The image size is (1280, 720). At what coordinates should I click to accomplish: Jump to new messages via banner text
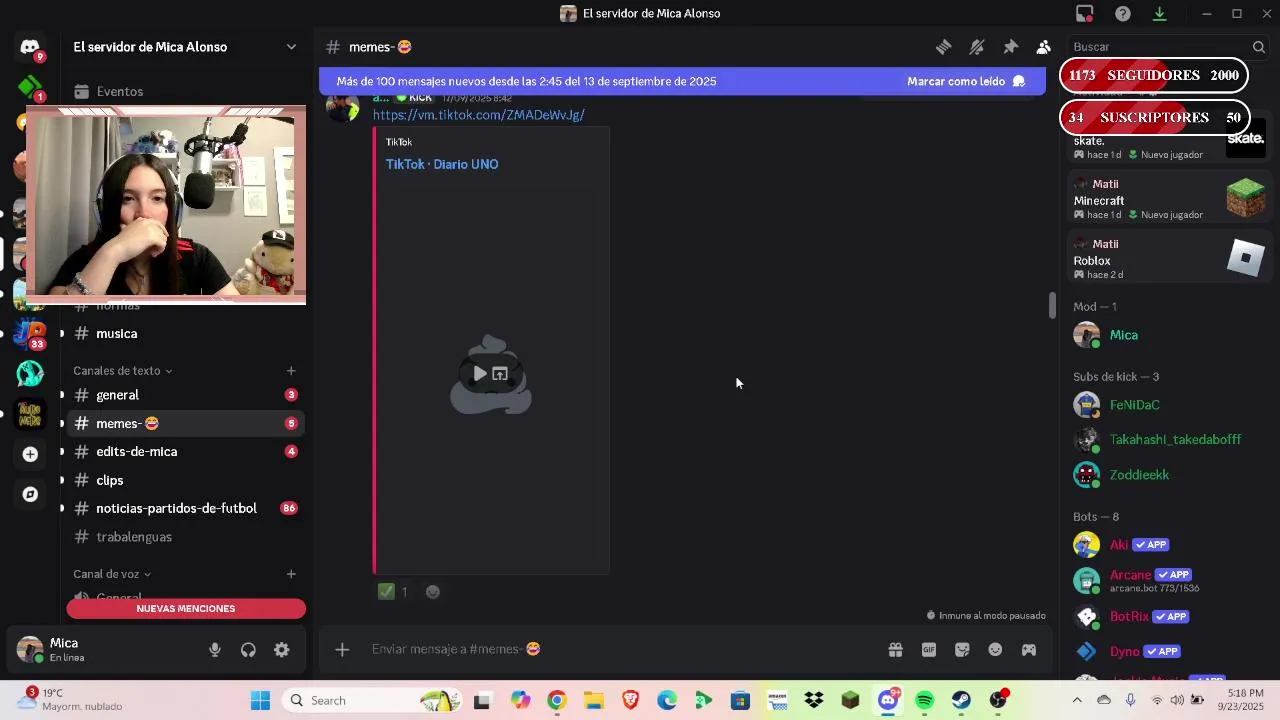coord(526,81)
